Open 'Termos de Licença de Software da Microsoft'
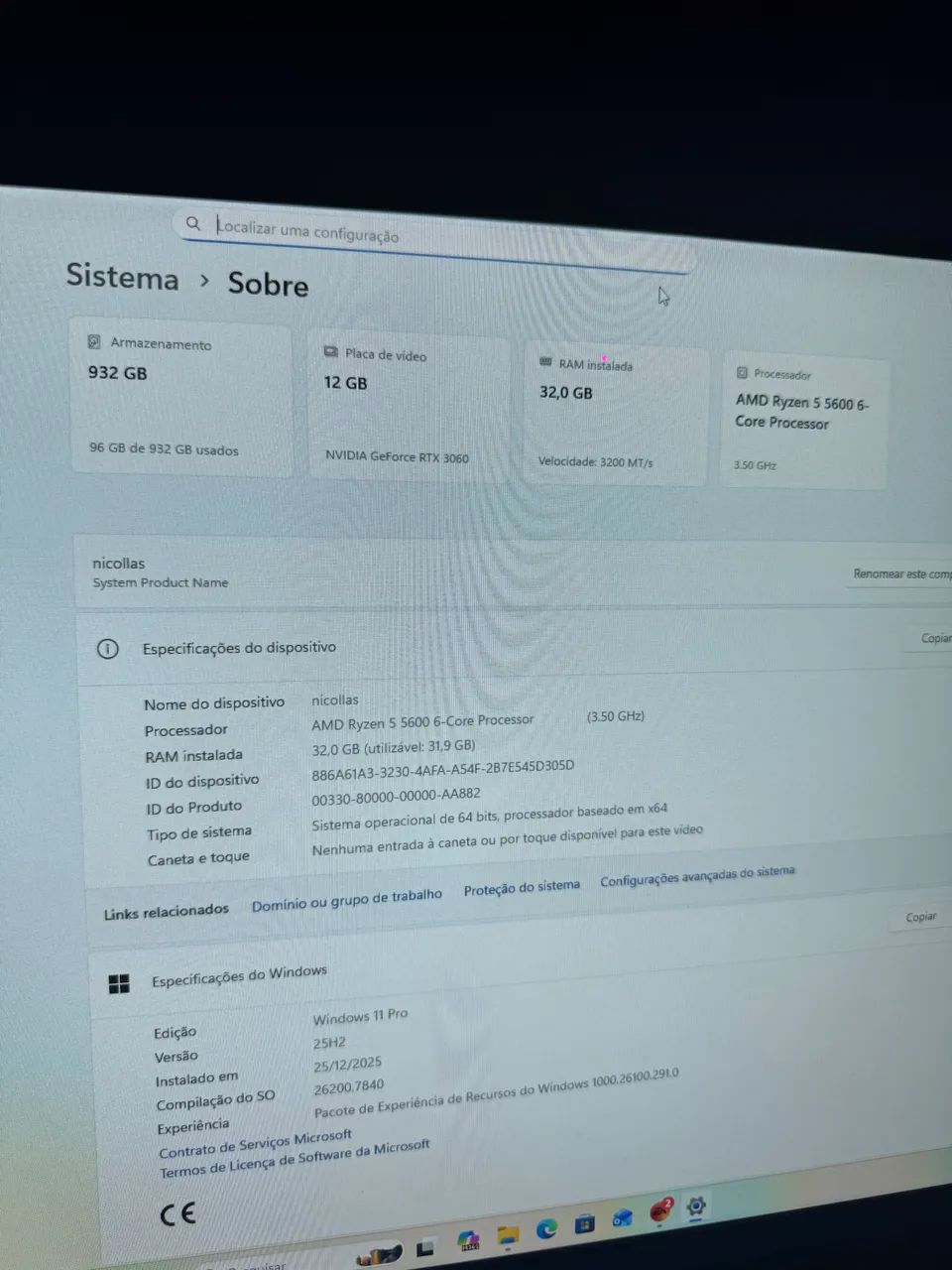The image size is (952, 1270). coord(295,1159)
